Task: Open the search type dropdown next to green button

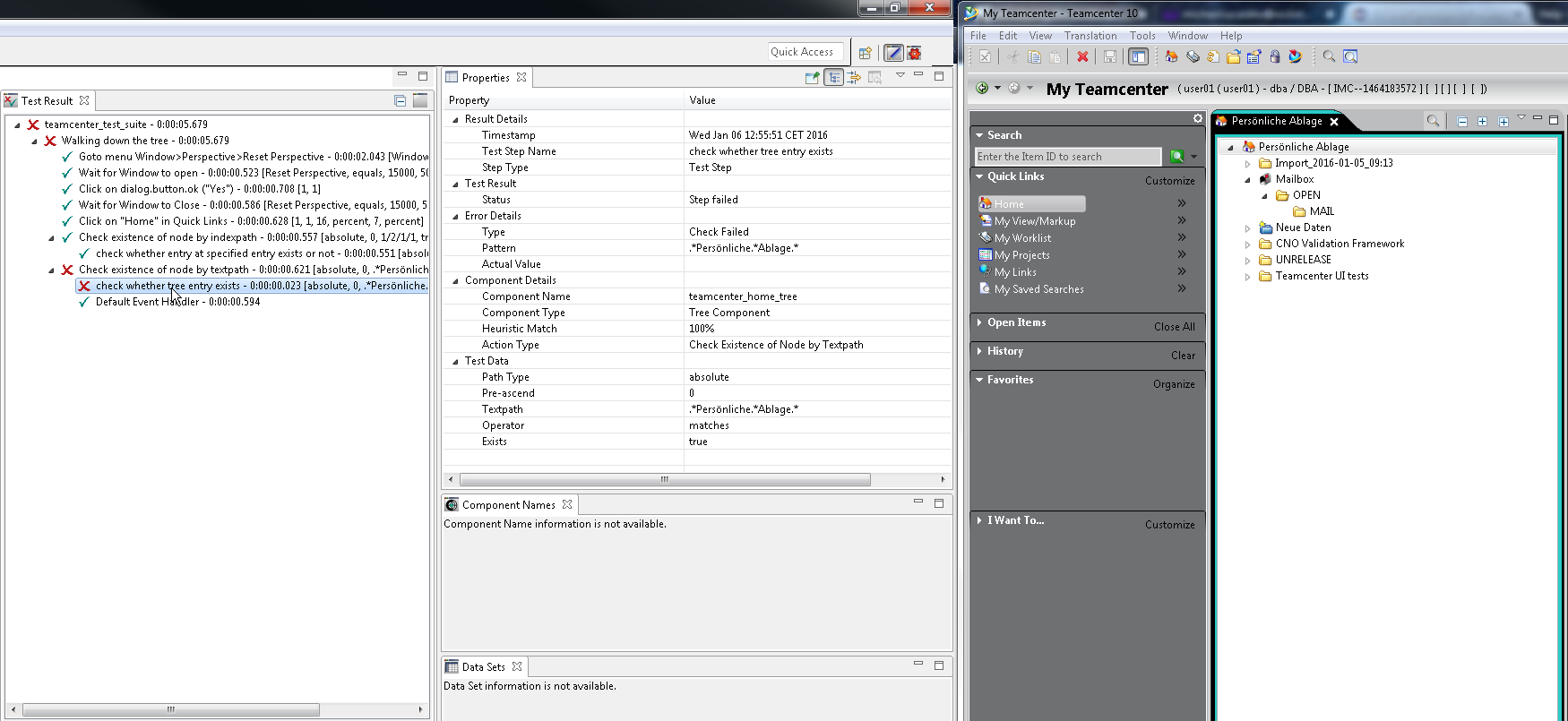Action: (1193, 157)
